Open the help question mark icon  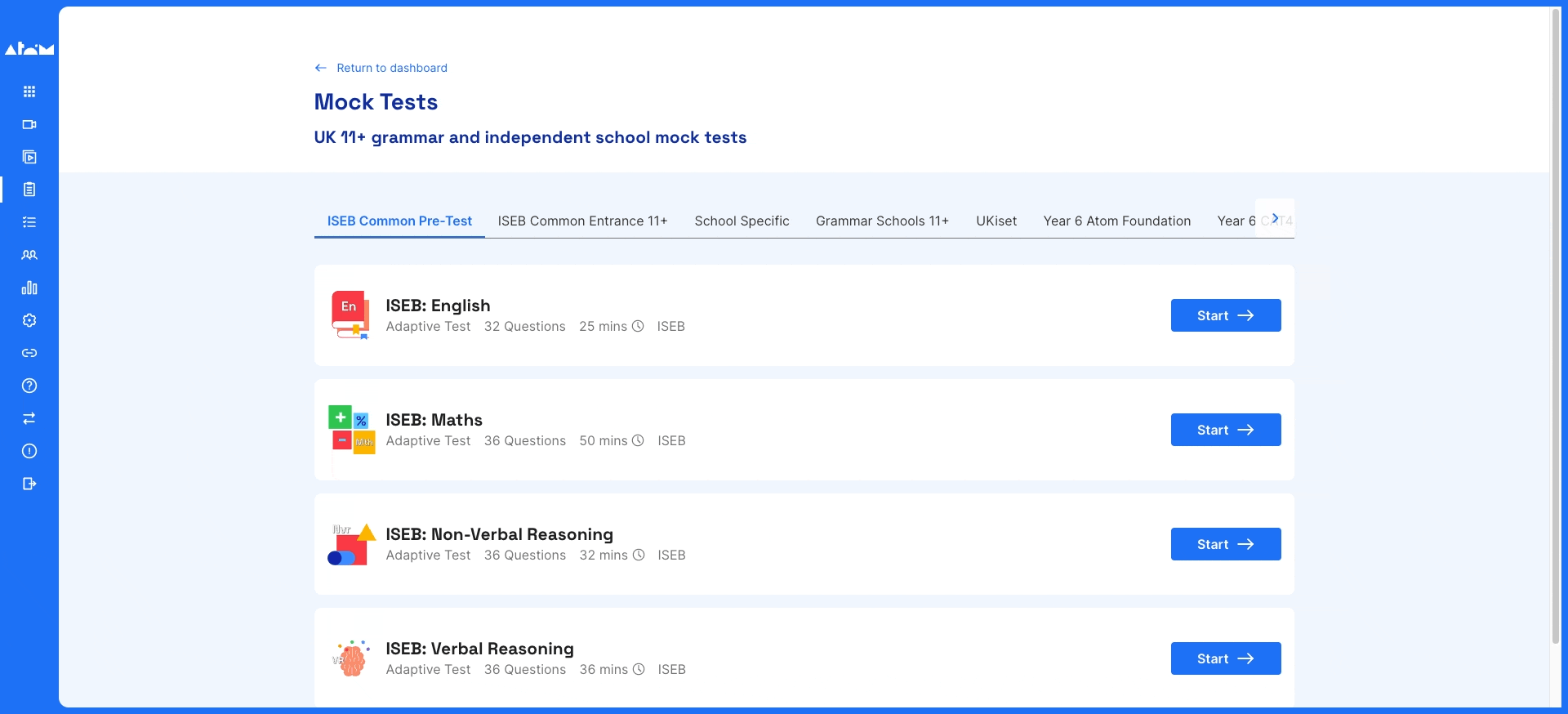(29, 386)
